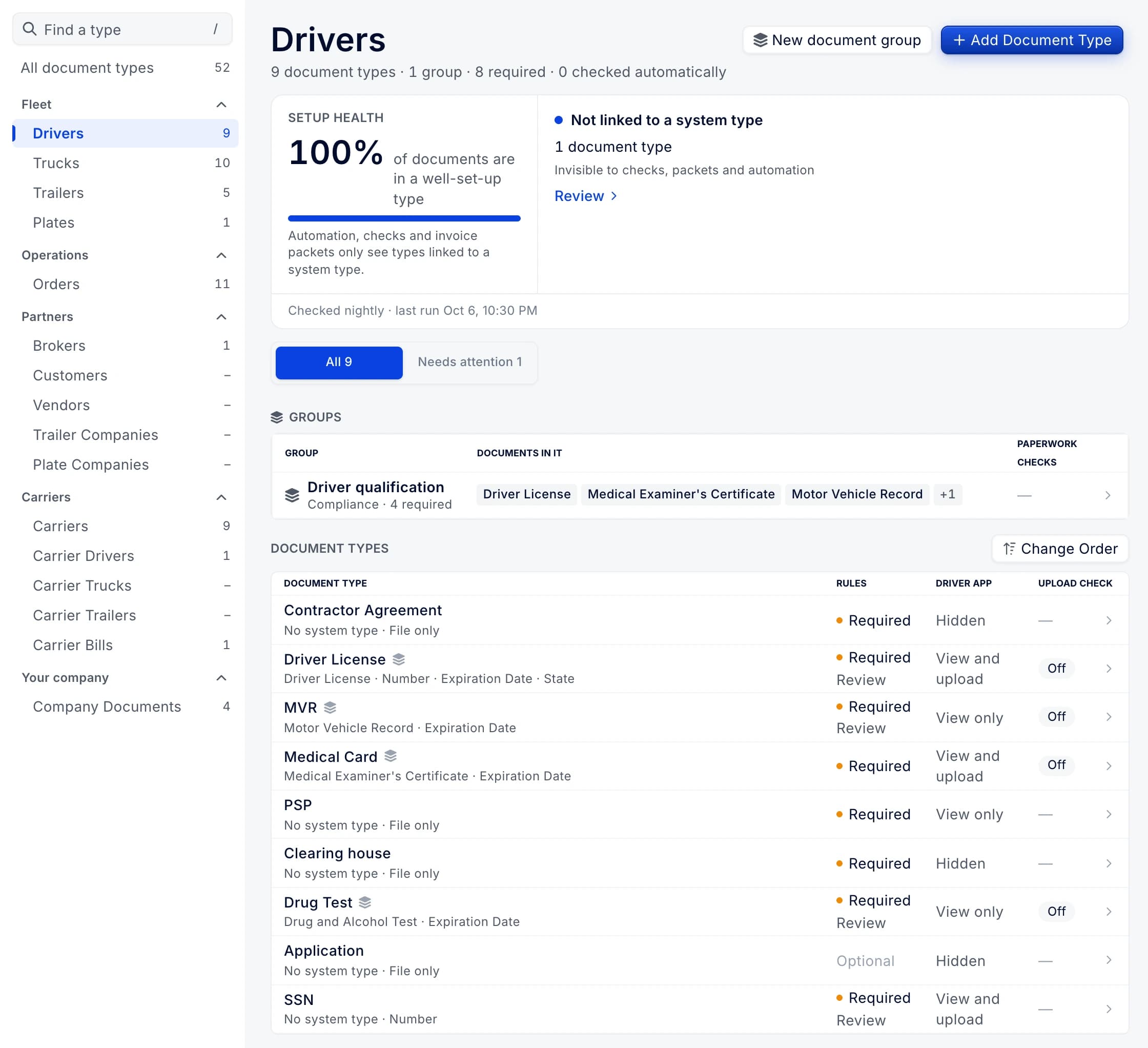Image resolution: width=1148 pixels, height=1048 pixels.
Task: Click the group stack icon beside Drug Test
Action: (365, 902)
